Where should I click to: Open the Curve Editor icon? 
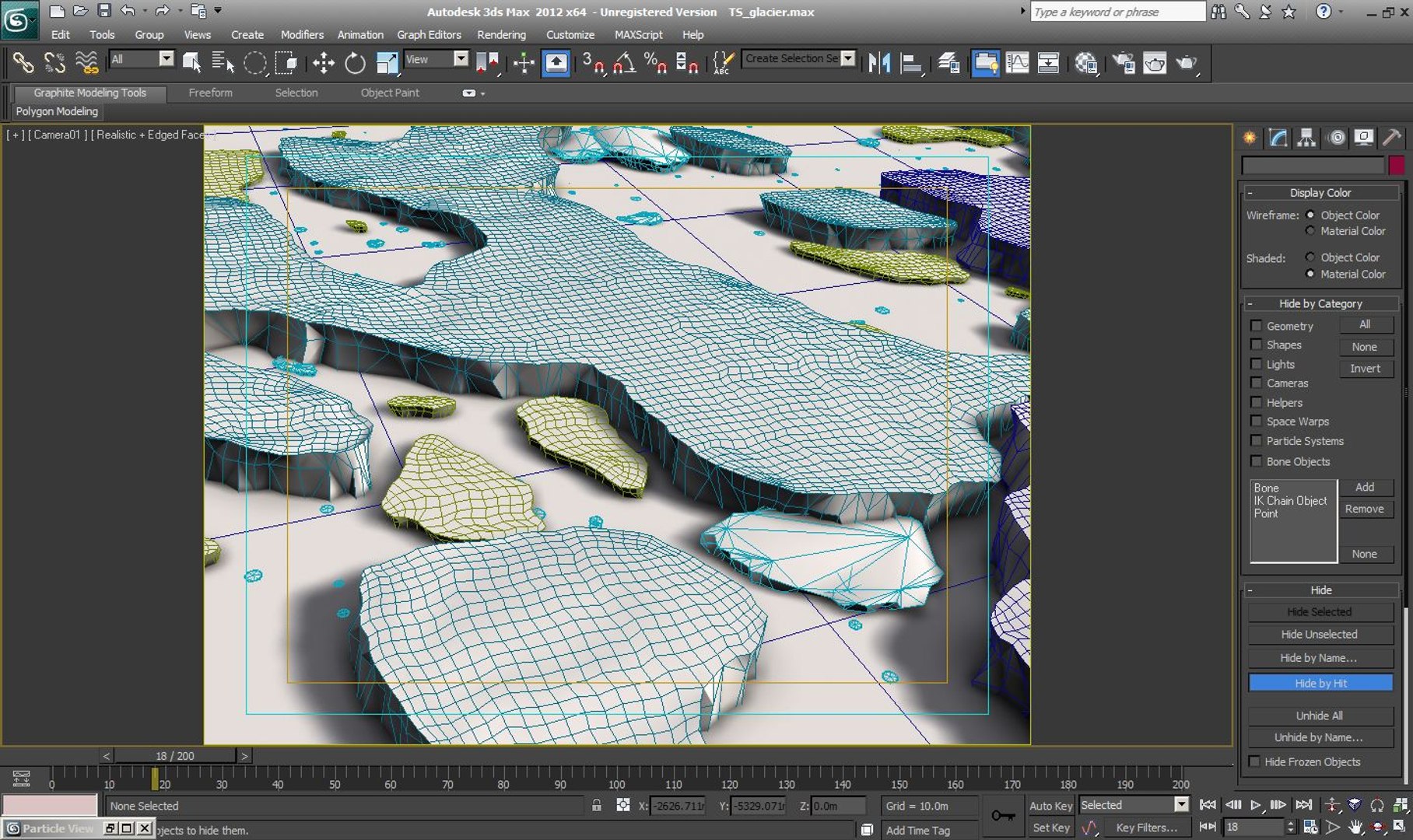[x=1017, y=63]
